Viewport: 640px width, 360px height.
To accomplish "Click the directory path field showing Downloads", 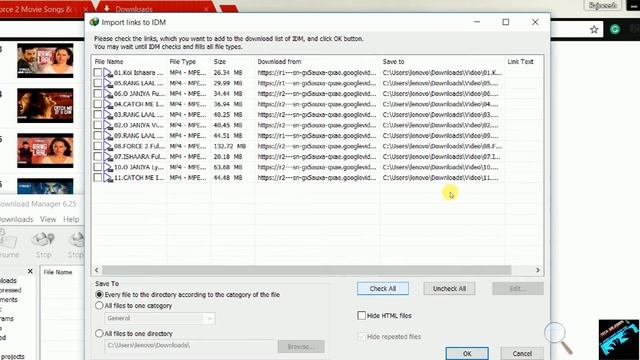I will (189, 346).
